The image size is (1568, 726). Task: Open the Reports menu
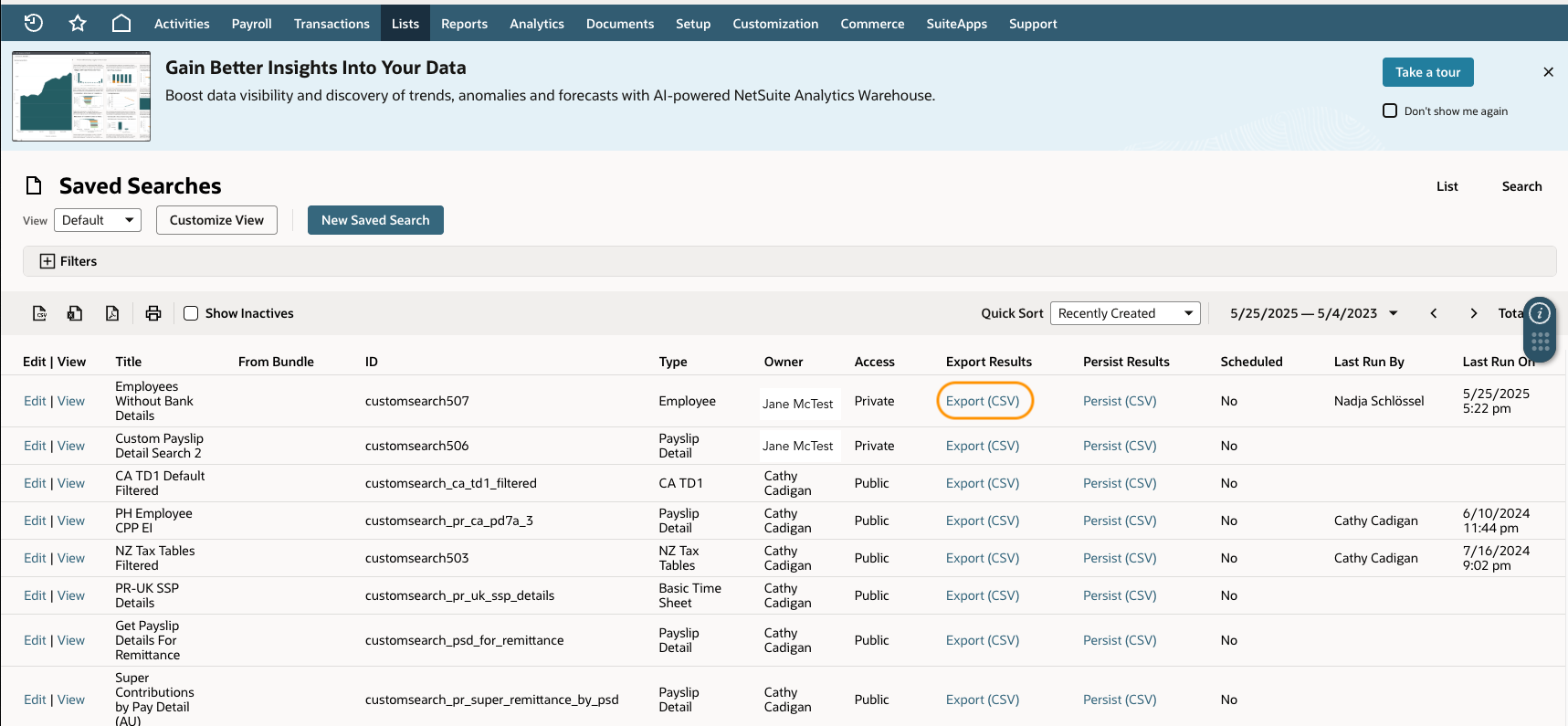coord(464,24)
